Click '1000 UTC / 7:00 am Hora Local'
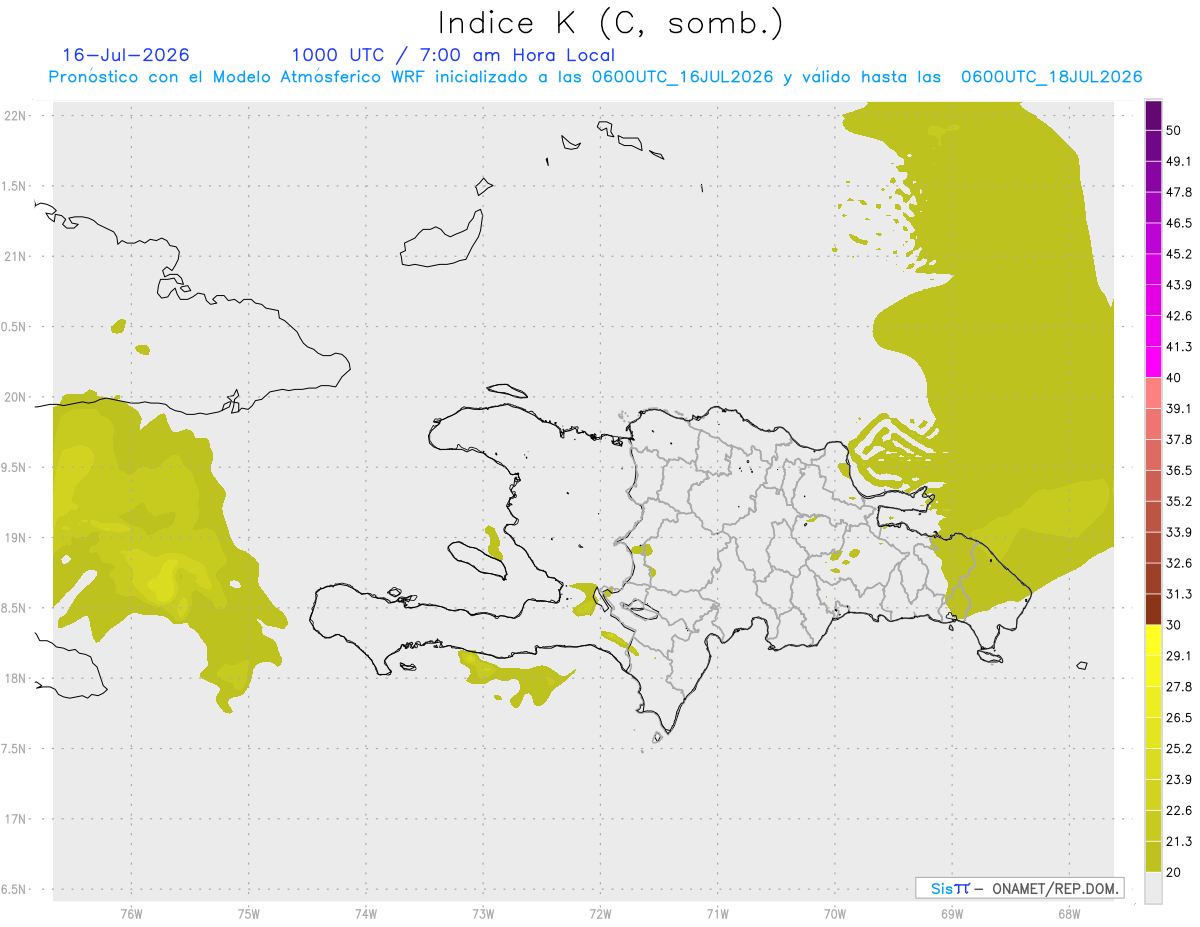The image size is (1200, 927). click(453, 55)
